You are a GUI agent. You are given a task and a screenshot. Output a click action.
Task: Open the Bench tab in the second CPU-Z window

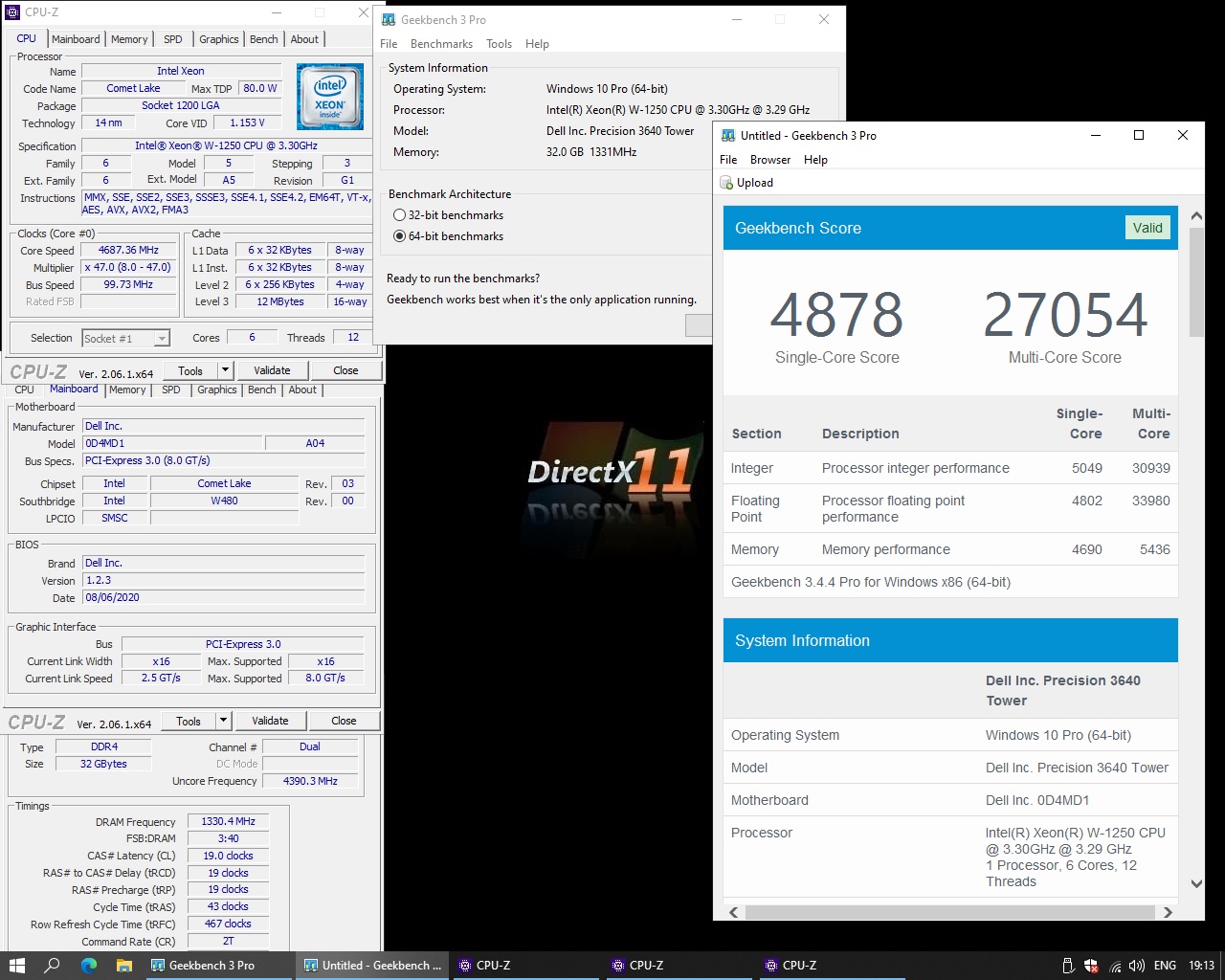[262, 390]
